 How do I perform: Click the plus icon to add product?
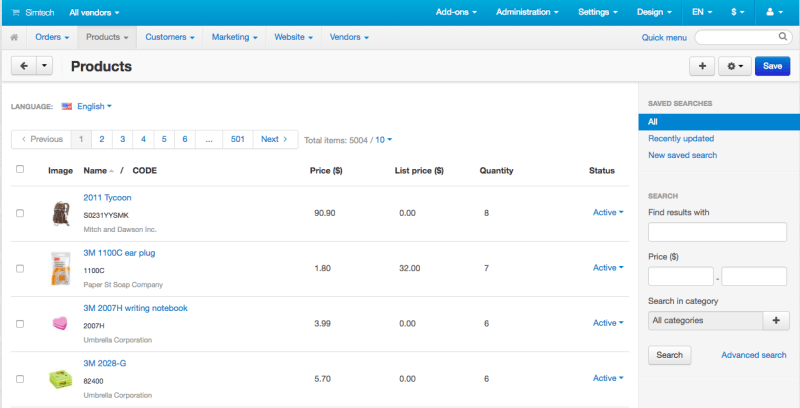[x=701, y=66]
